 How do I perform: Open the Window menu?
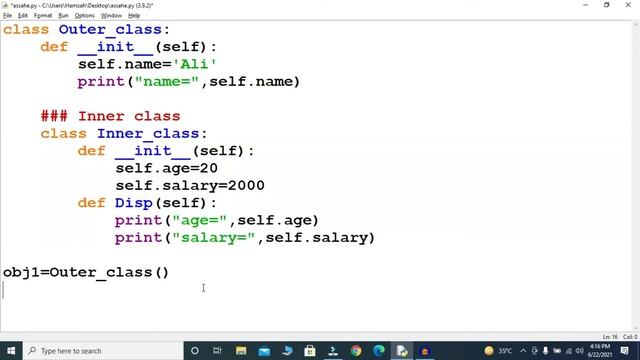111,16
